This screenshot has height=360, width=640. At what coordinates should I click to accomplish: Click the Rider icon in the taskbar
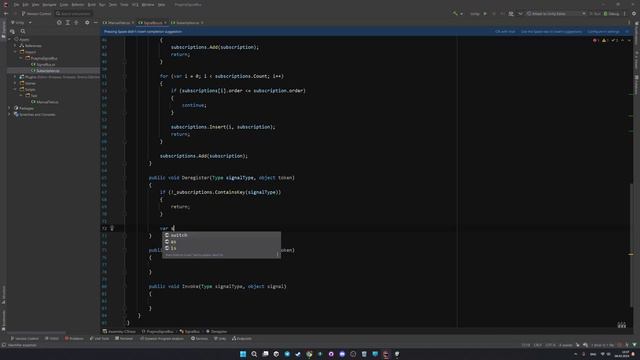[386, 354]
